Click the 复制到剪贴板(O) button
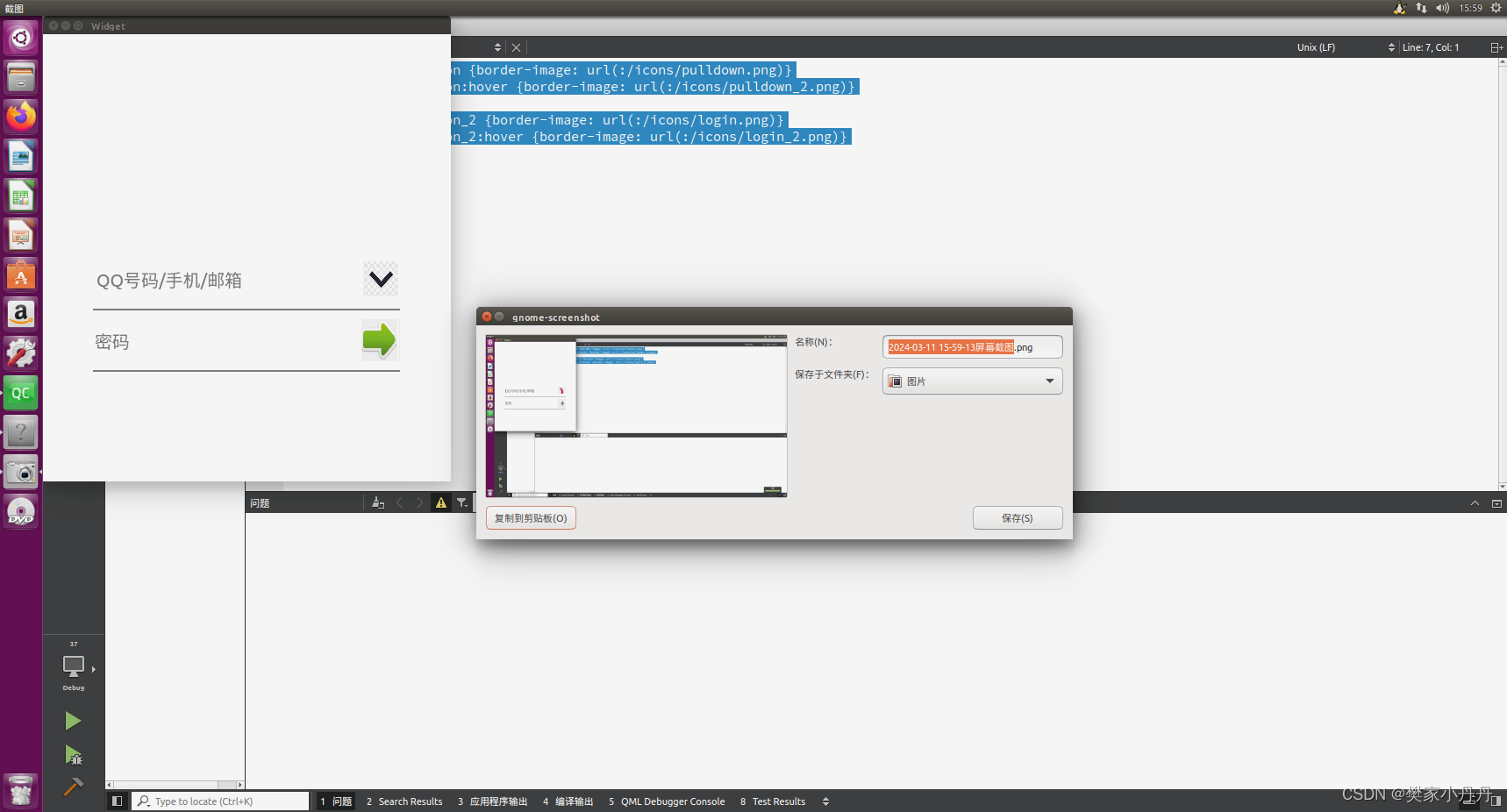 (530, 517)
